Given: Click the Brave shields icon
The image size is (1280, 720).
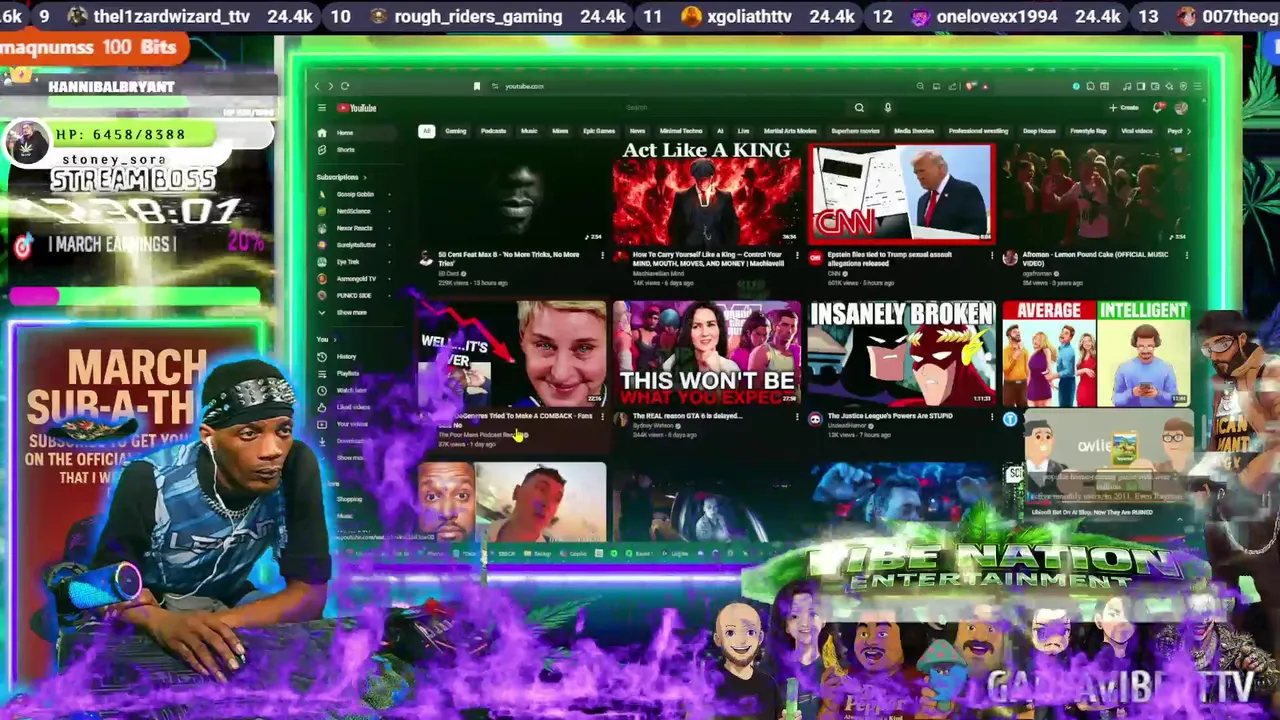Looking at the screenshot, I should pos(969,86).
